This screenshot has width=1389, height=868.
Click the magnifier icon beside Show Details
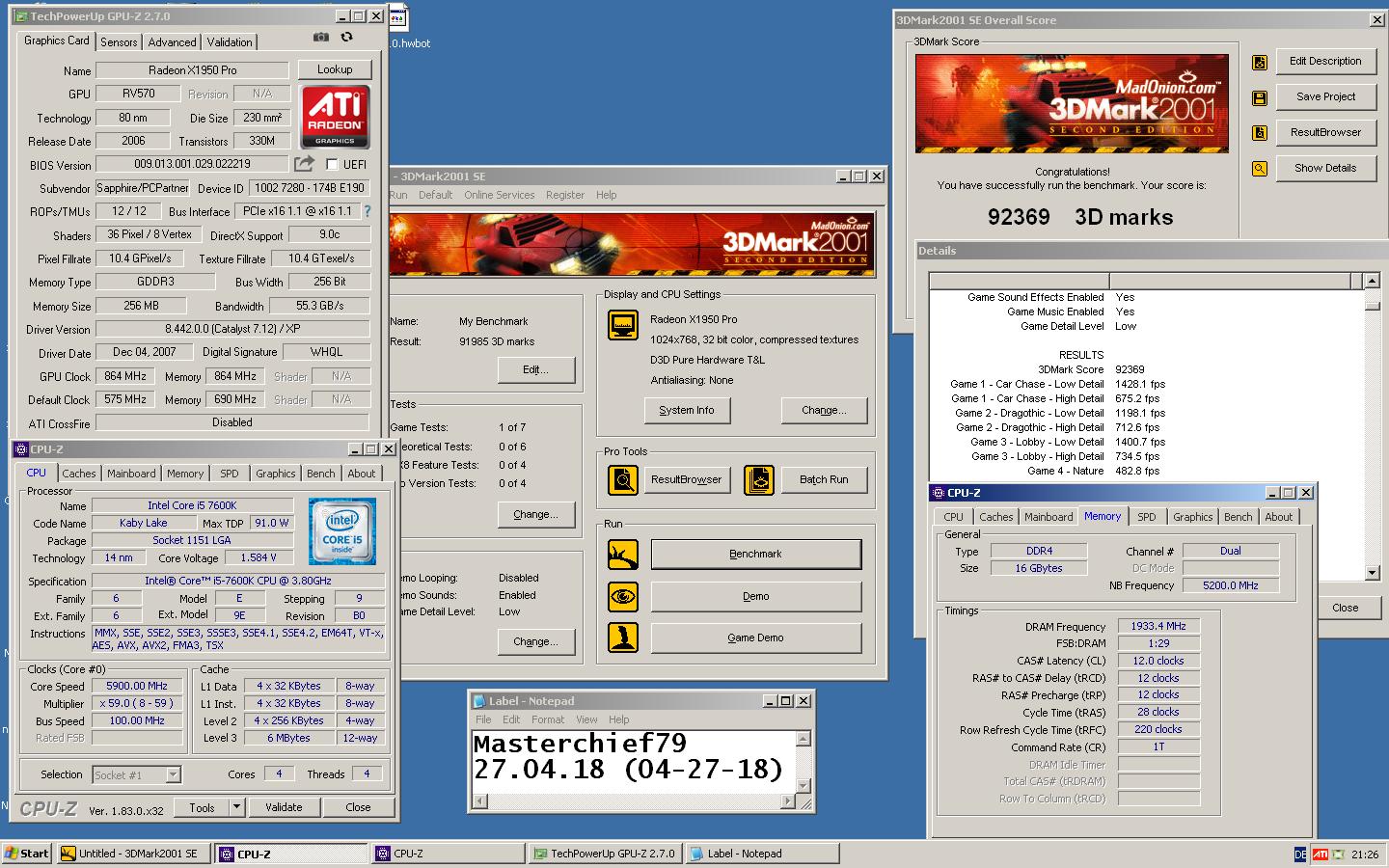1260,169
